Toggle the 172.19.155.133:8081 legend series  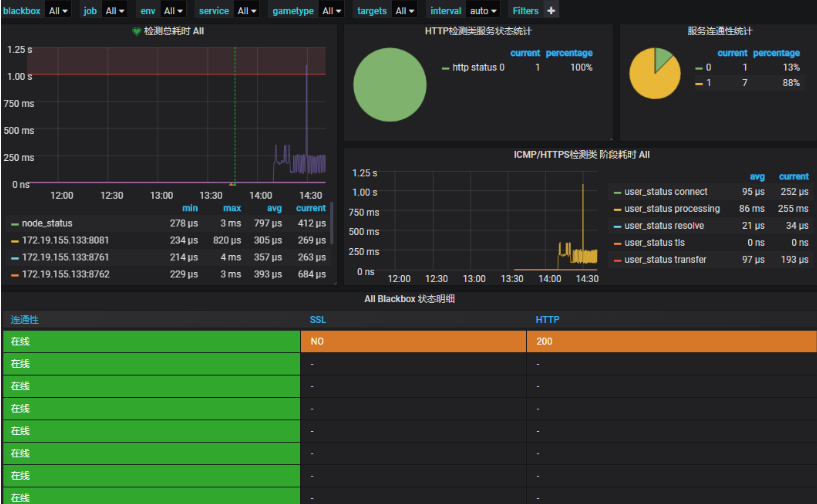pyautogui.click(x=66, y=241)
